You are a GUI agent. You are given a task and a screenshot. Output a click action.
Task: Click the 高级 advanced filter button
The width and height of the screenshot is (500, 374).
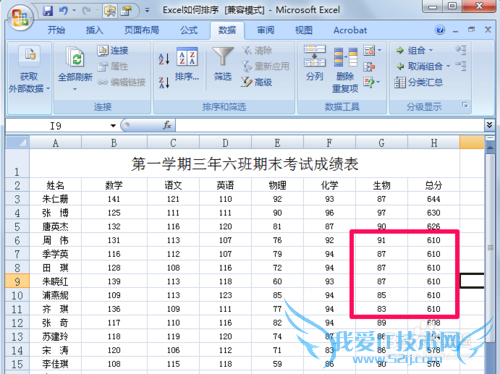tap(257, 82)
